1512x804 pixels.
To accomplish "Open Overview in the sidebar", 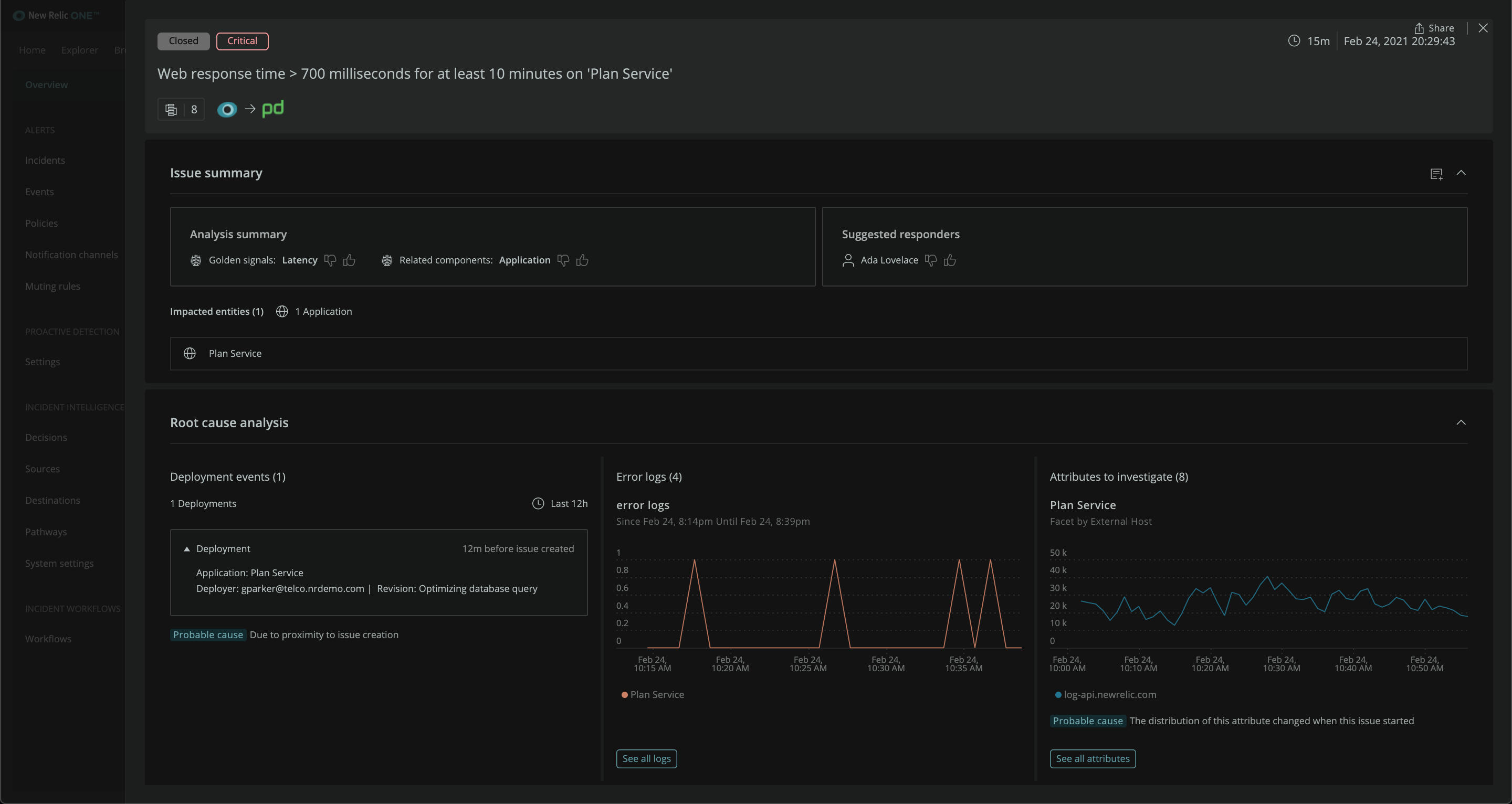I will pos(46,84).
